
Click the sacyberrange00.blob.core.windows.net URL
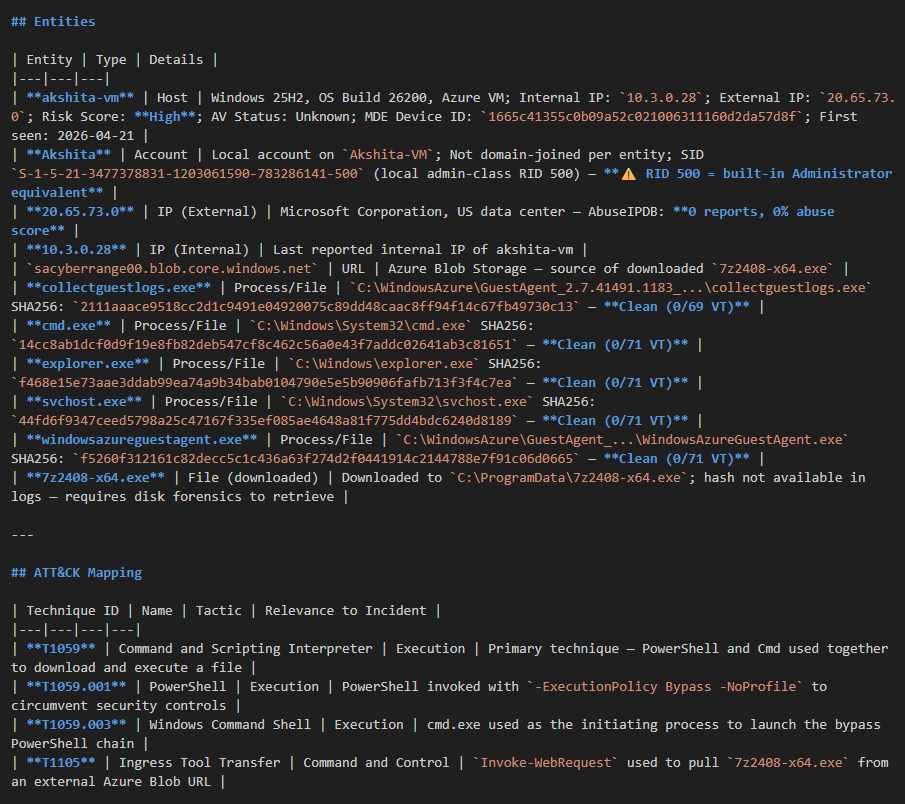[173, 270]
